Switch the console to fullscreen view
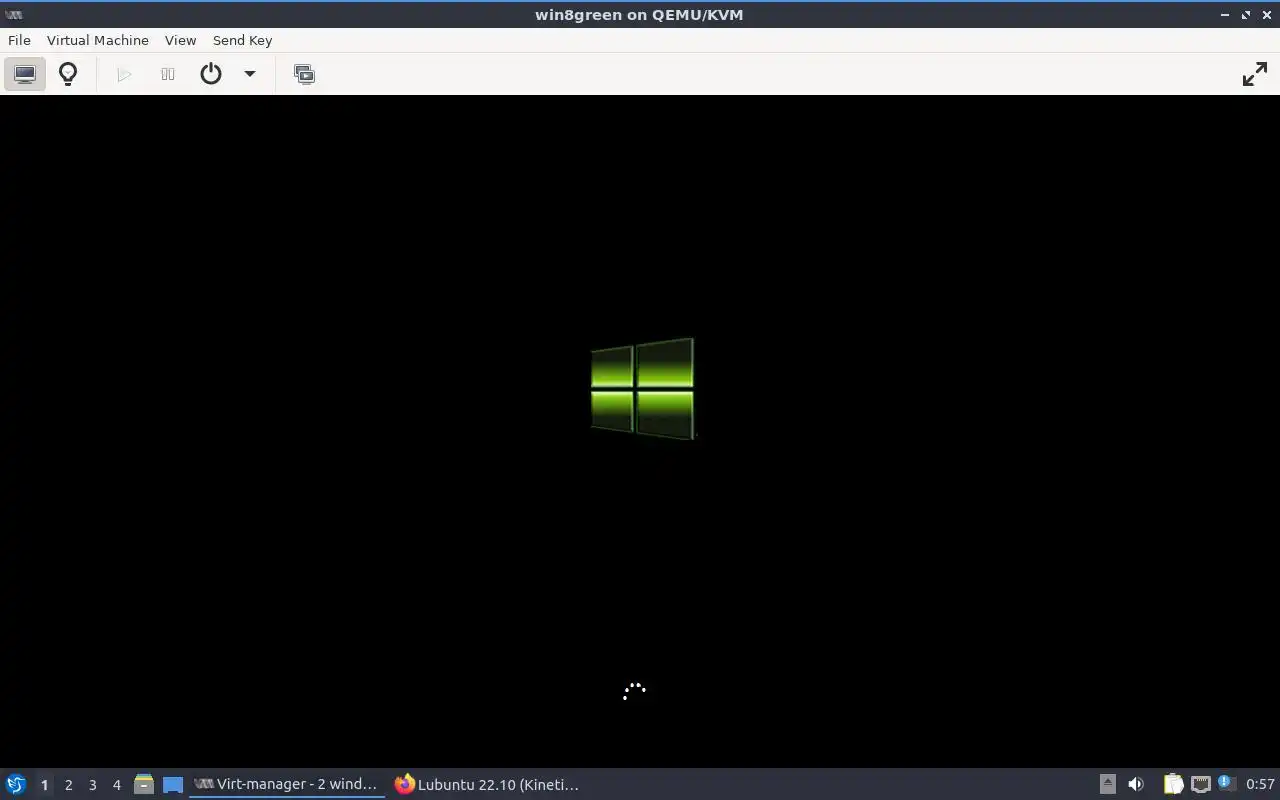 1254,74
